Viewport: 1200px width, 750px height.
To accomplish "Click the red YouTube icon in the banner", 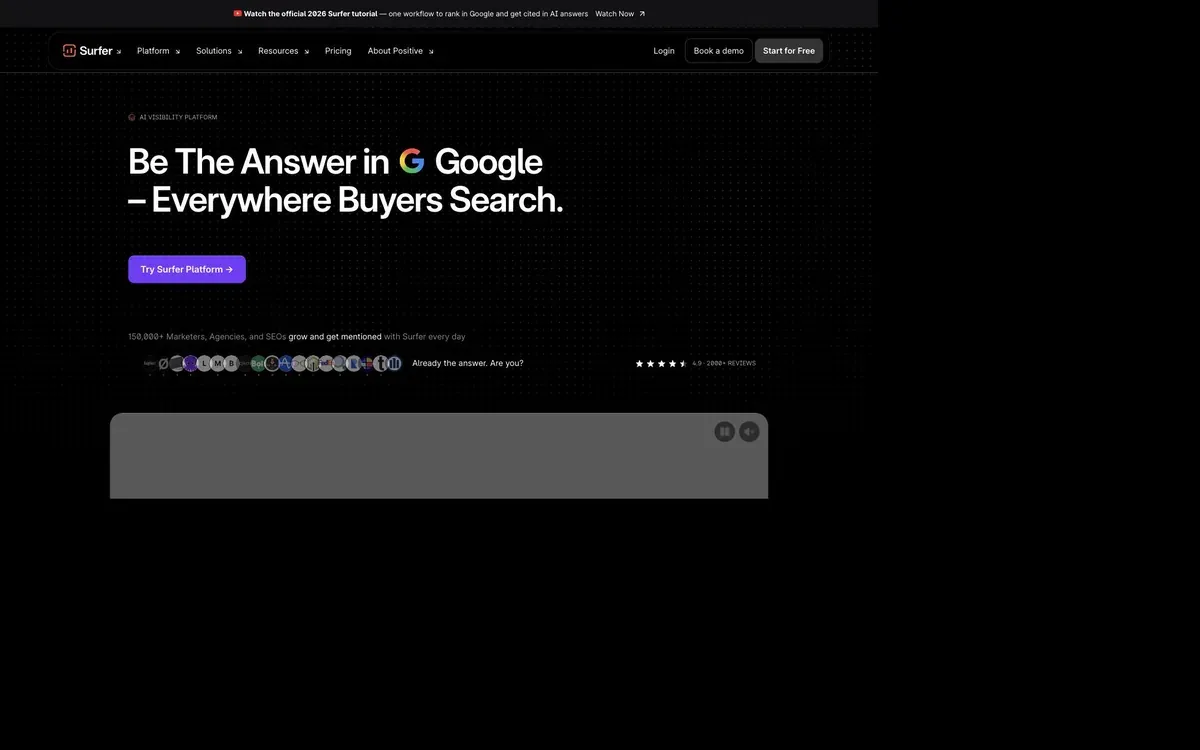I will tap(238, 14).
